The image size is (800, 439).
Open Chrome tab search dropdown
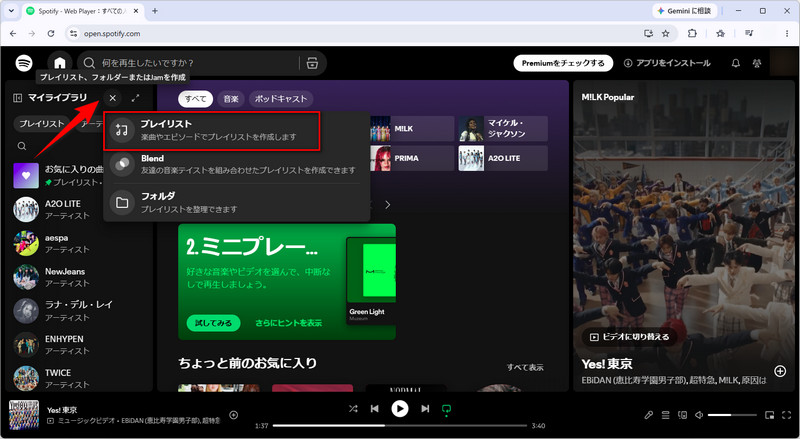[11, 11]
